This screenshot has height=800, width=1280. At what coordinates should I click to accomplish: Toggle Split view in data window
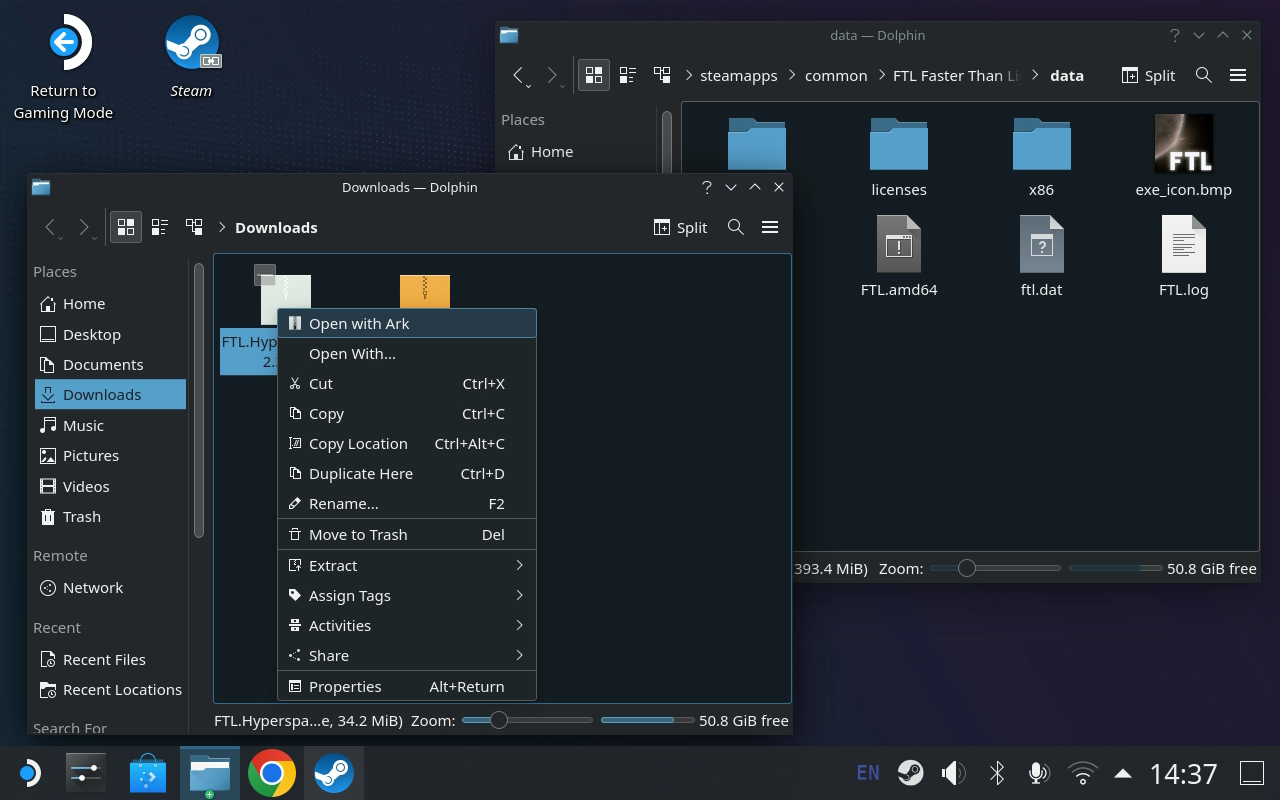tap(1148, 75)
